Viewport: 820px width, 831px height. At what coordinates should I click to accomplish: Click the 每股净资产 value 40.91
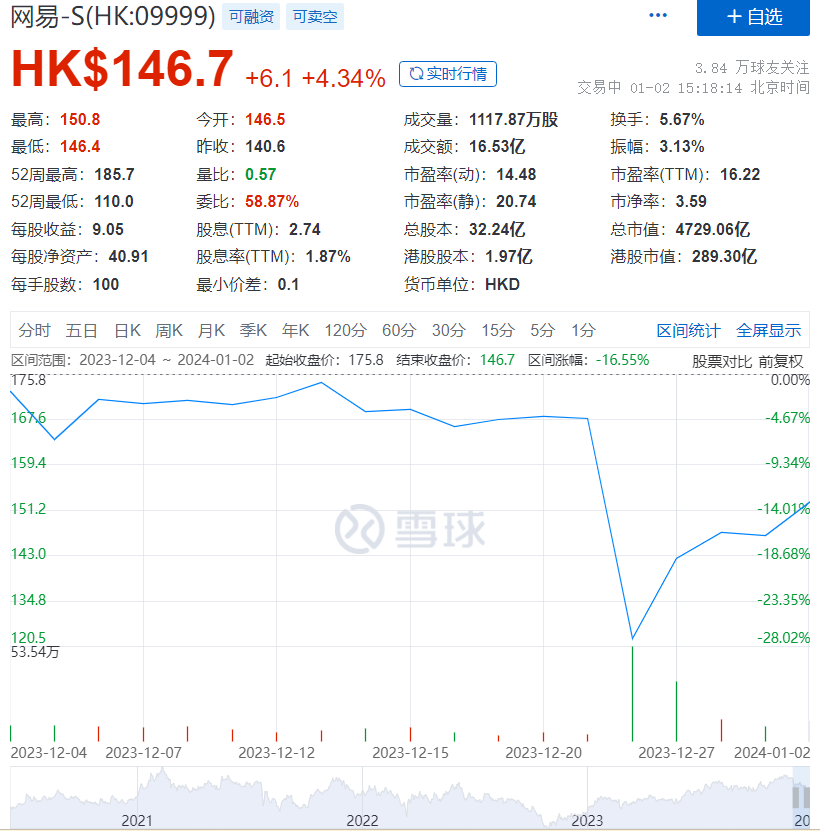pyautogui.click(x=128, y=257)
